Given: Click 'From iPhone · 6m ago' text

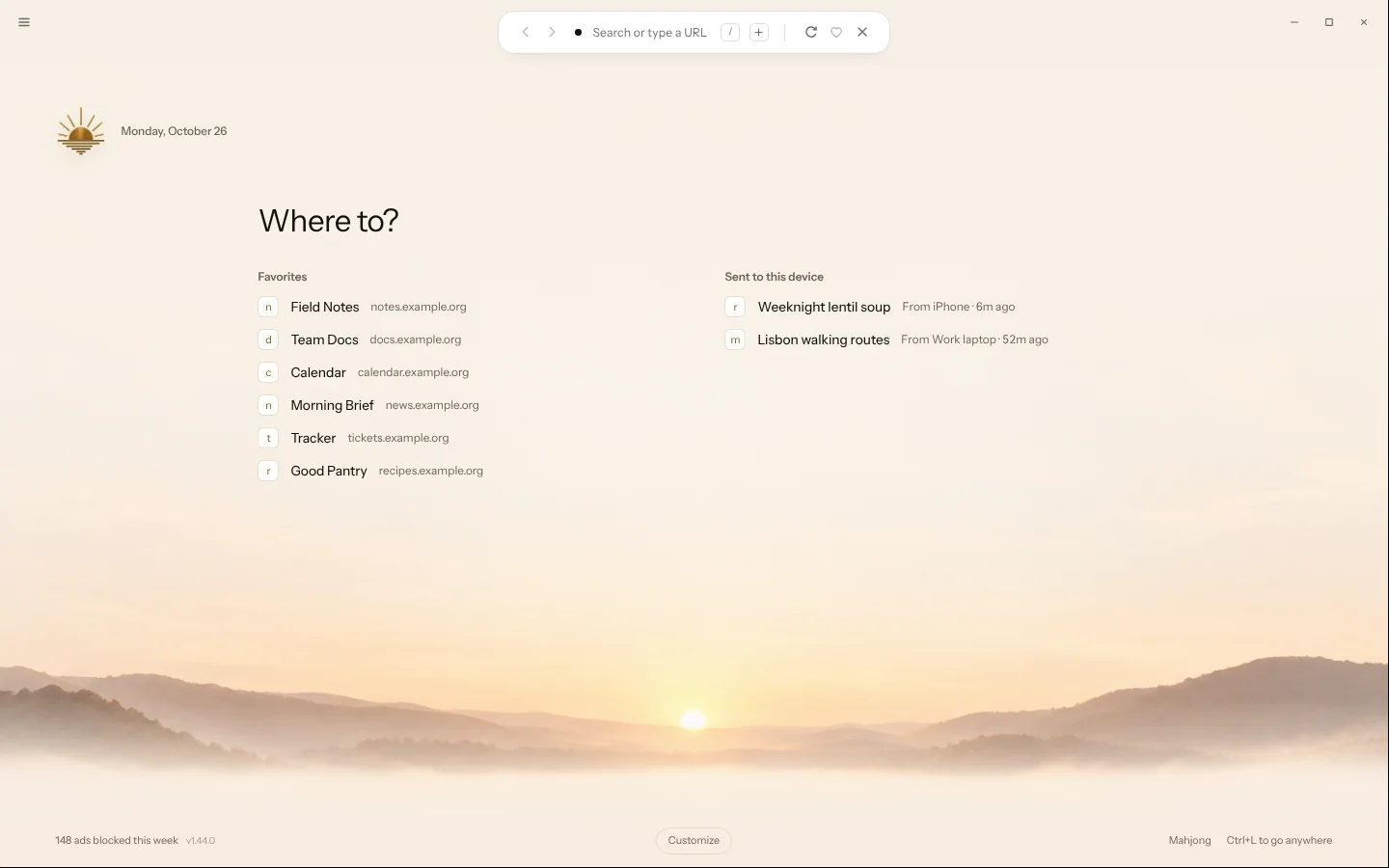Looking at the screenshot, I should (959, 307).
